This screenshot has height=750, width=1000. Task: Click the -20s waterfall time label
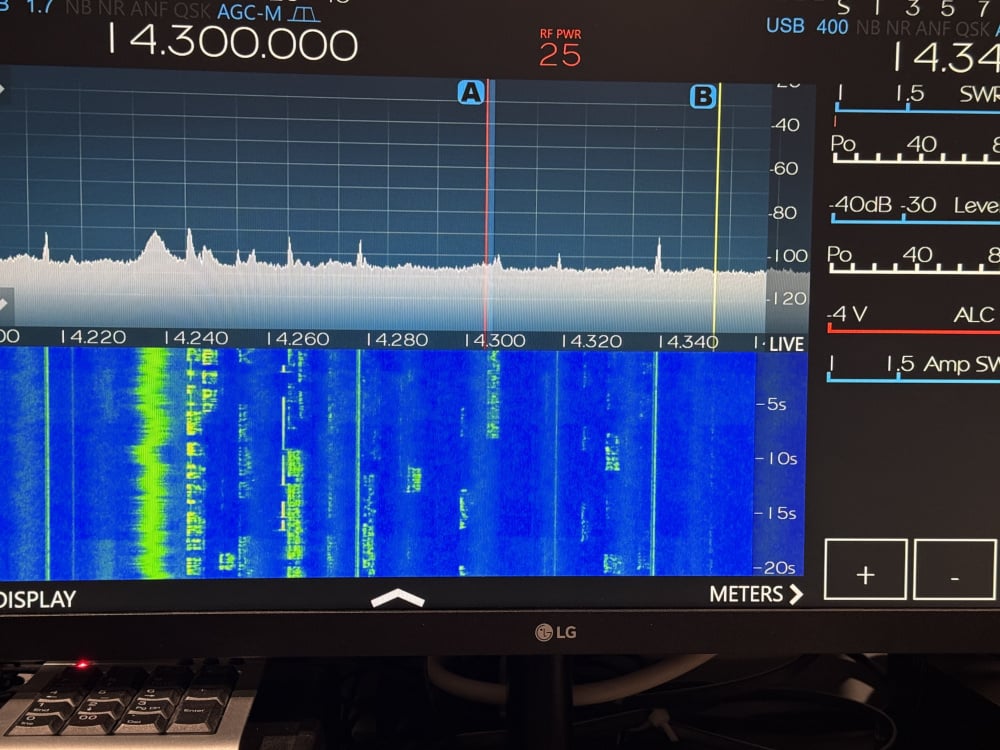point(774,568)
